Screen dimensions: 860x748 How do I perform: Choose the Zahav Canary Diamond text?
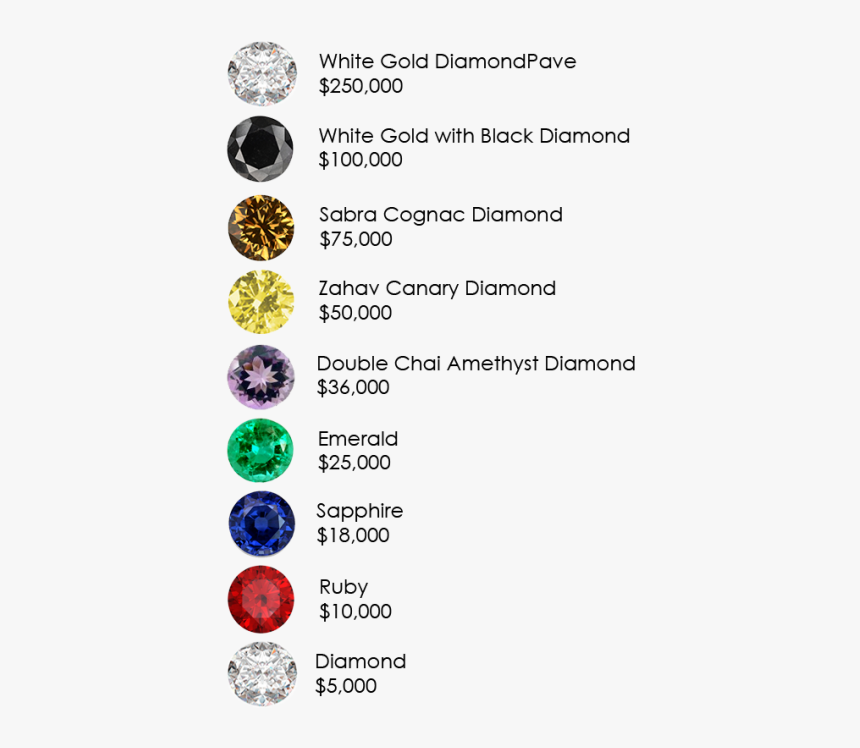pyautogui.click(x=437, y=289)
